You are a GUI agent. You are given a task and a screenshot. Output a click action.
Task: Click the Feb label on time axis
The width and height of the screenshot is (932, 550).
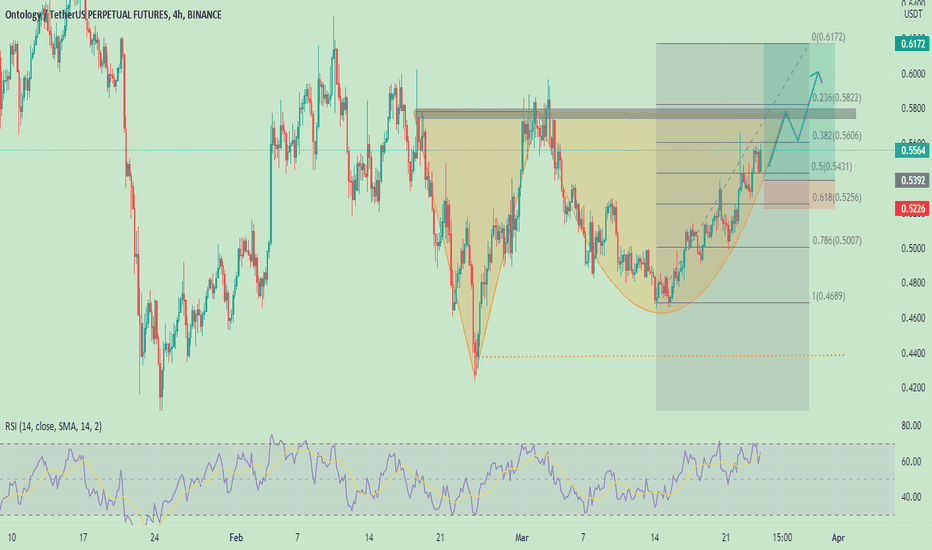[236, 538]
